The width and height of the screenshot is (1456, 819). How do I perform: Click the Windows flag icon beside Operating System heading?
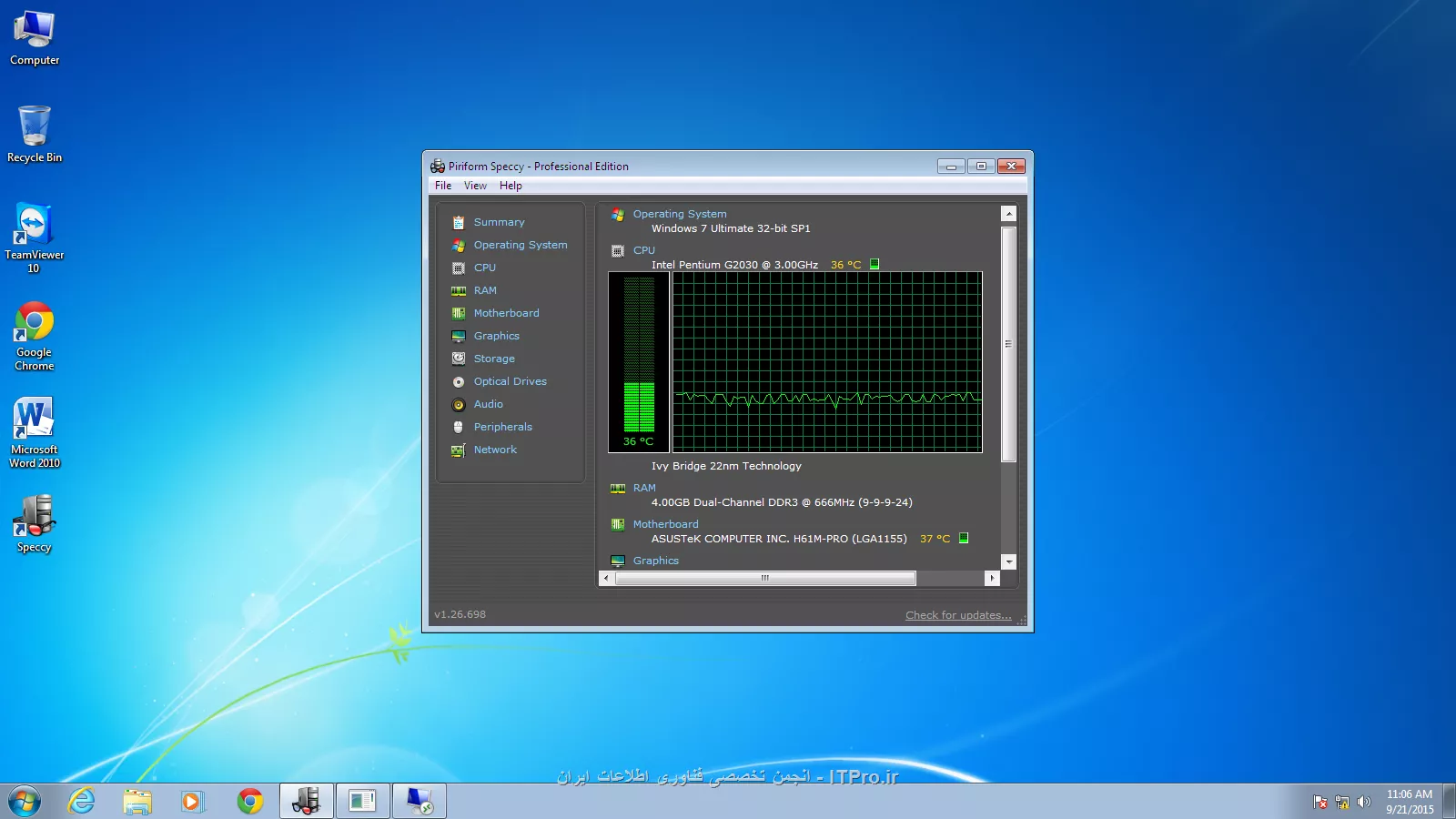point(618,214)
